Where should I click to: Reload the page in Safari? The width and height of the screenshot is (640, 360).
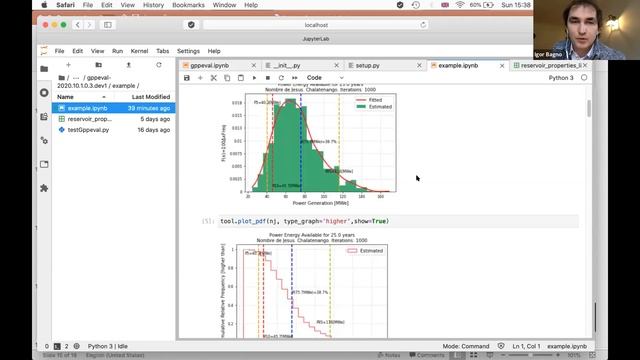click(x=423, y=25)
